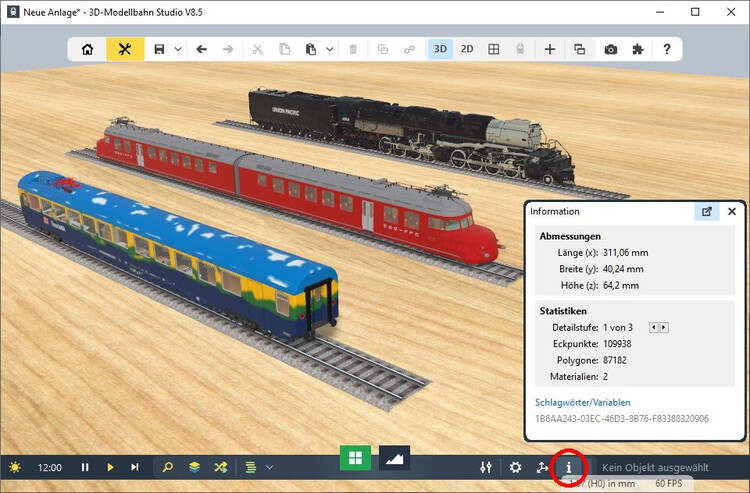
Task: Minimize the Modellbahn Studio window
Action: click(x=660, y=12)
